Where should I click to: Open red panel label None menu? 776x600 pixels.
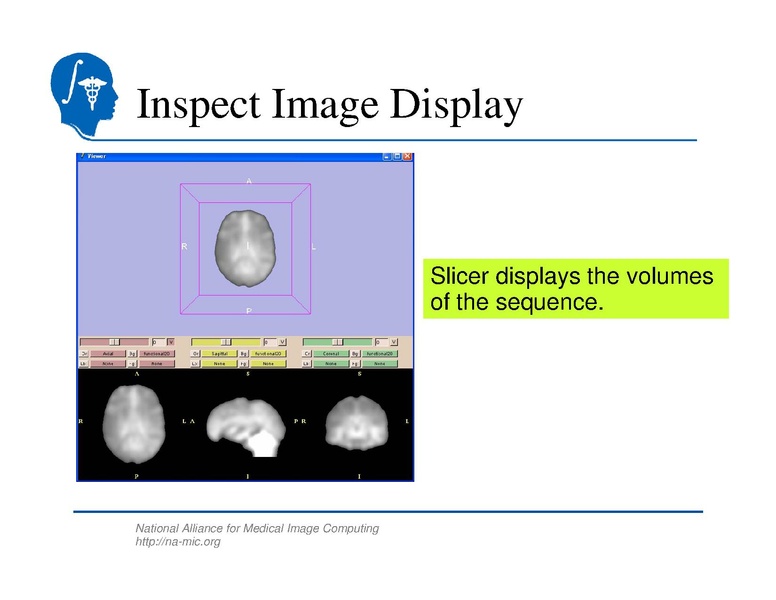[x=108, y=363]
